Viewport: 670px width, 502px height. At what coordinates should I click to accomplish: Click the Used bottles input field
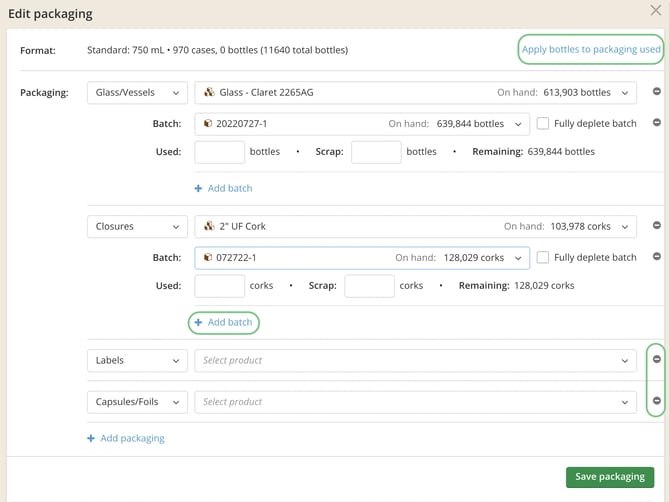coord(219,152)
